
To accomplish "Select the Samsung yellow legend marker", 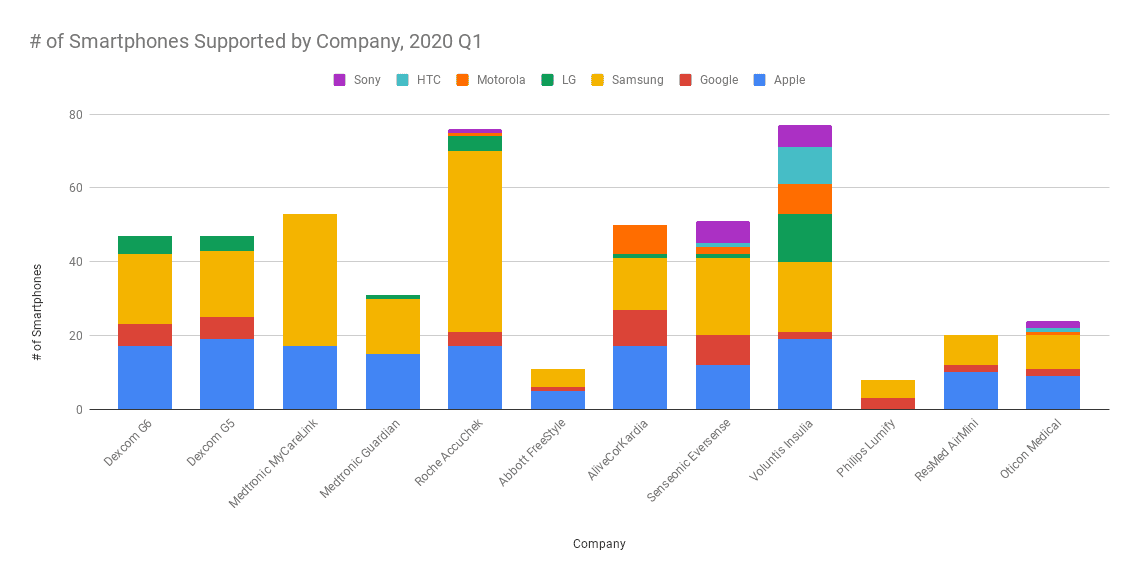I will point(597,80).
